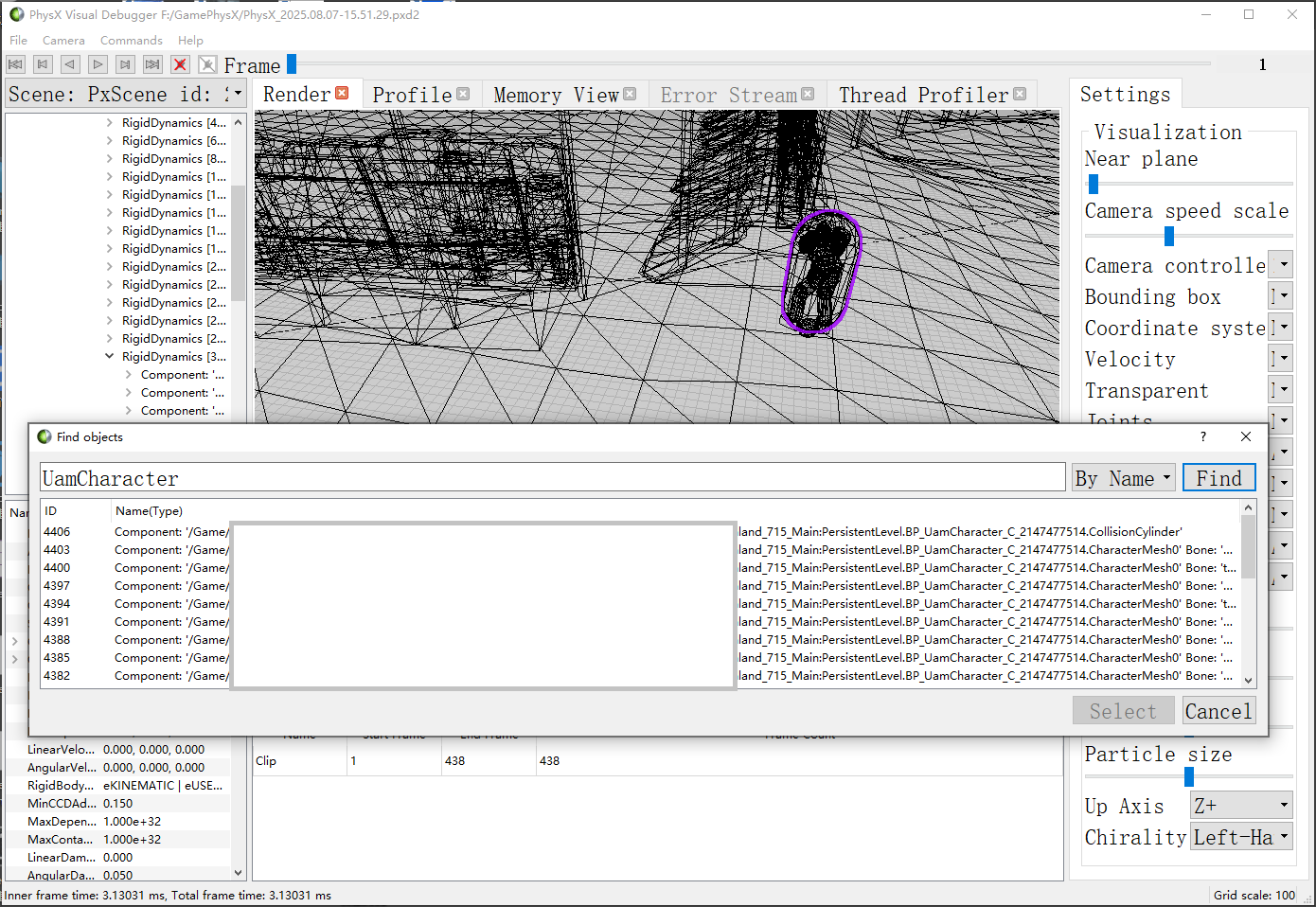
Task: Close the Find objects dialog
Action: click(1246, 436)
